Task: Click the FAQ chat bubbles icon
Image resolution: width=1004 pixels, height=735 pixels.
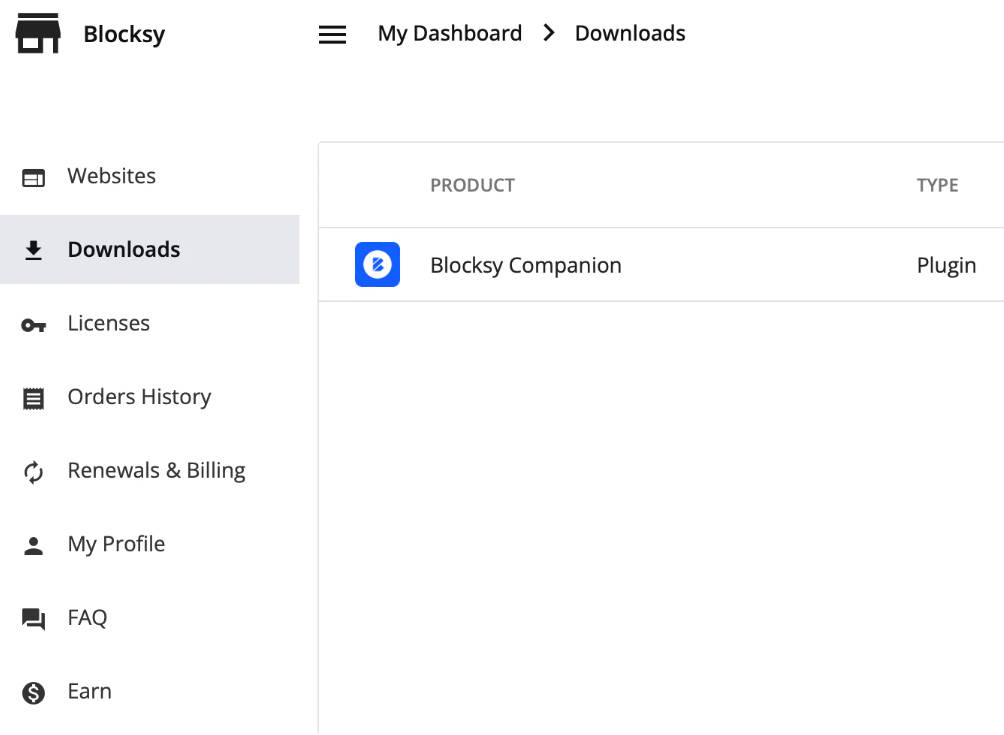Action: (33, 619)
